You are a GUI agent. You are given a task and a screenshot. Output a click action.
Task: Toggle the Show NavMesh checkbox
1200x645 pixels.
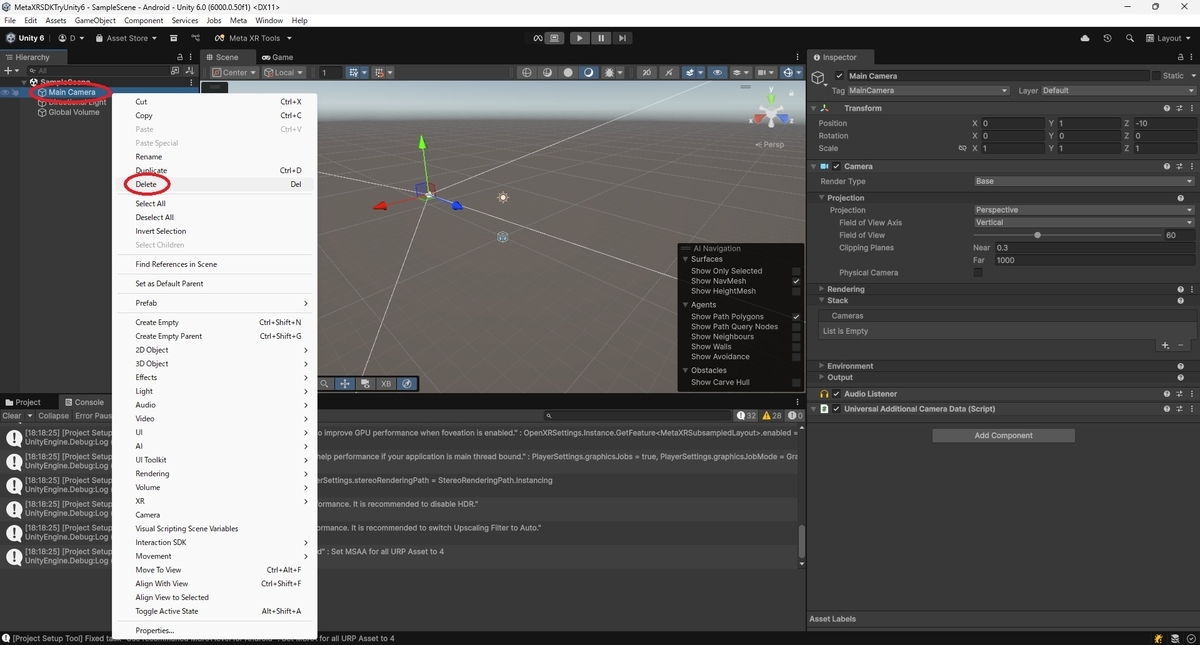point(796,281)
